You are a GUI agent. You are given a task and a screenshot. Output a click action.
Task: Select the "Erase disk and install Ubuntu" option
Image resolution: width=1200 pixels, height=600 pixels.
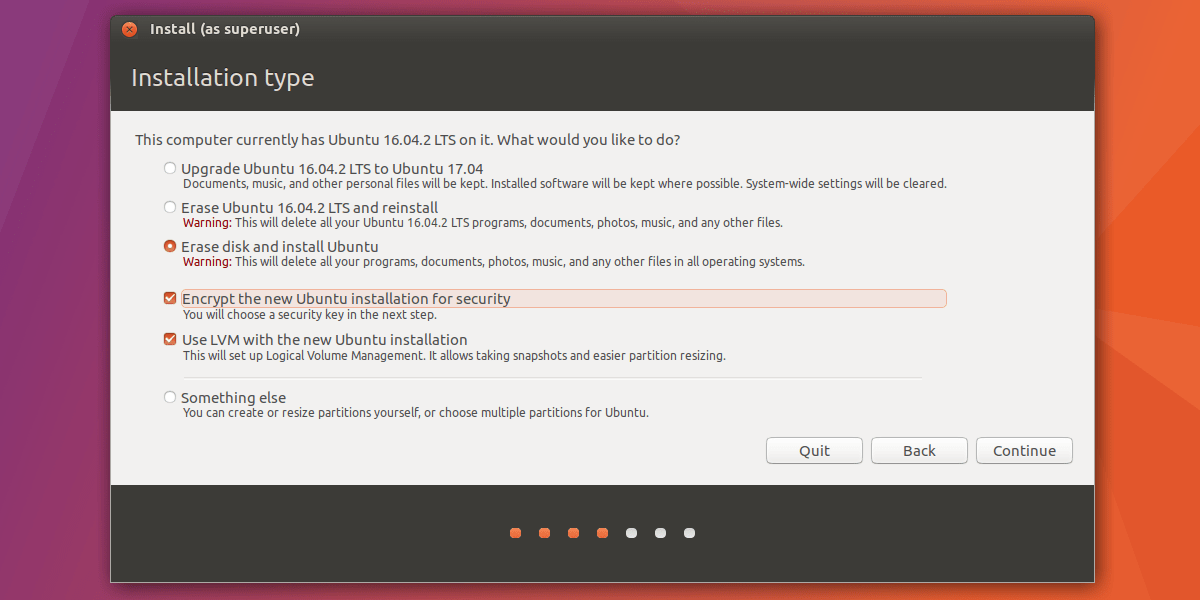(170, 246)
